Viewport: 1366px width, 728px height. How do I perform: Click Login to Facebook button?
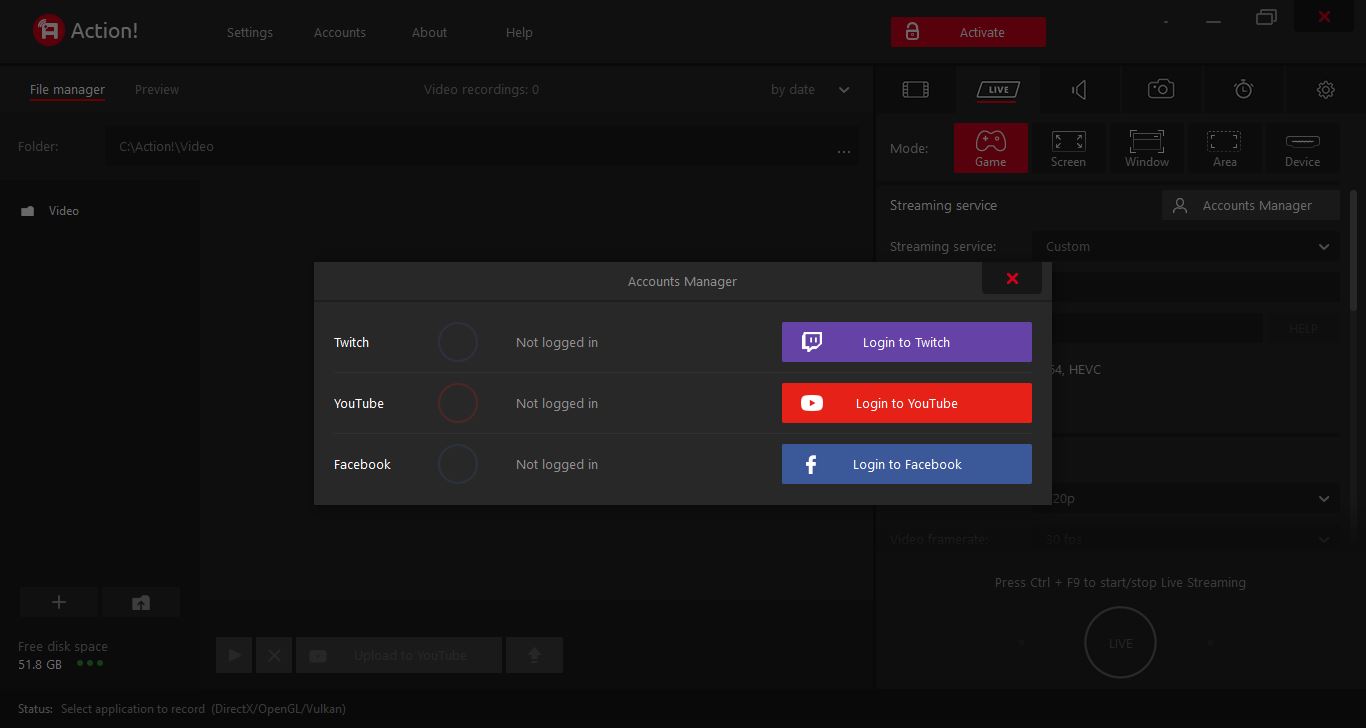pos(906,464)
